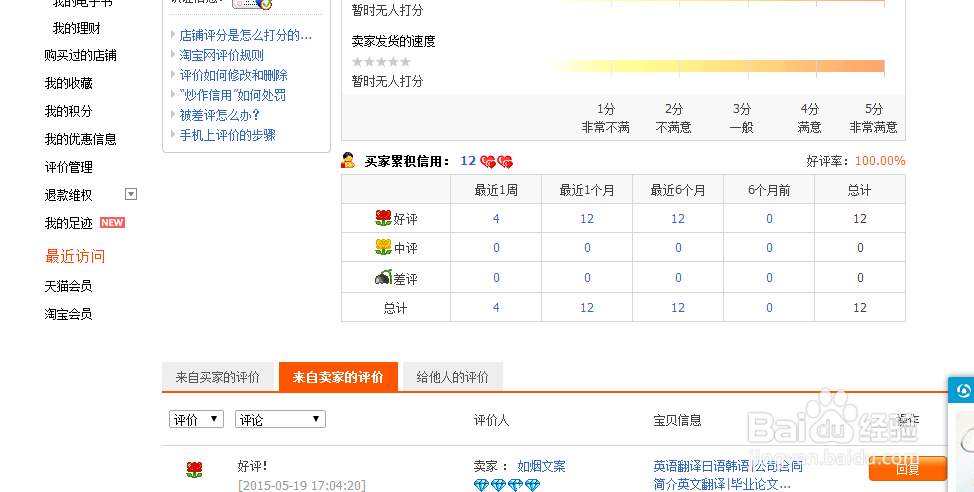Viewport: 974px width, 492px height.
Task: Click the 最近访问 sidebar heading
Action: coord(75,256)
